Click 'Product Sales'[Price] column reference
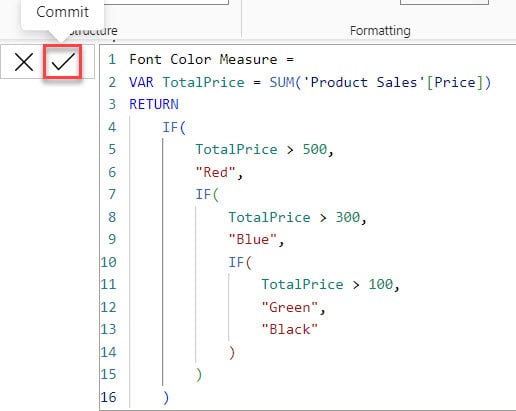 click(x=393, y=82)
